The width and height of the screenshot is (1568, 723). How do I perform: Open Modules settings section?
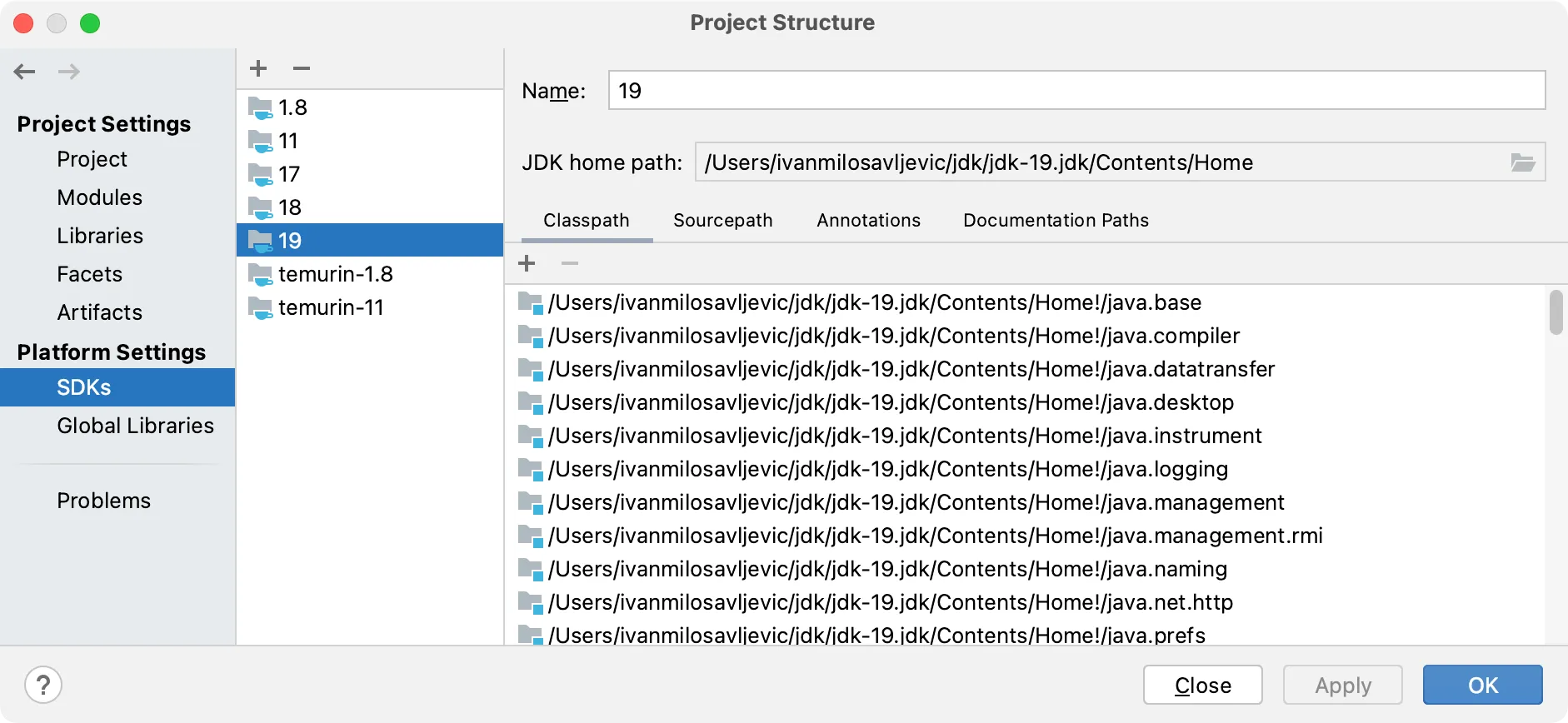[117, 197]
